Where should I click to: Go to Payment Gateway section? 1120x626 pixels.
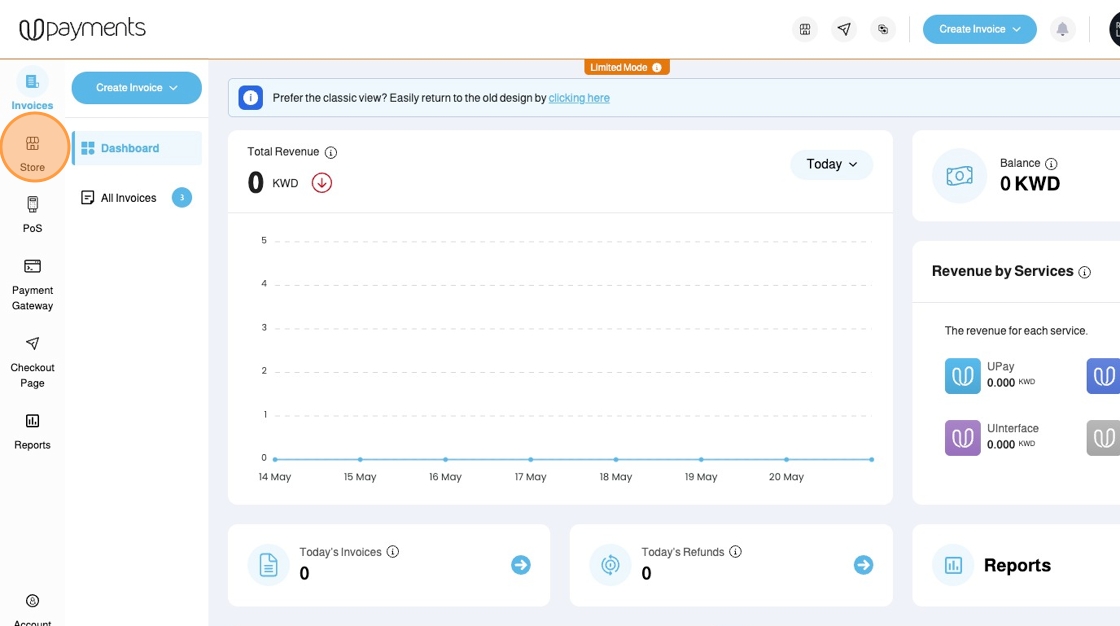(x=32, y=284)
